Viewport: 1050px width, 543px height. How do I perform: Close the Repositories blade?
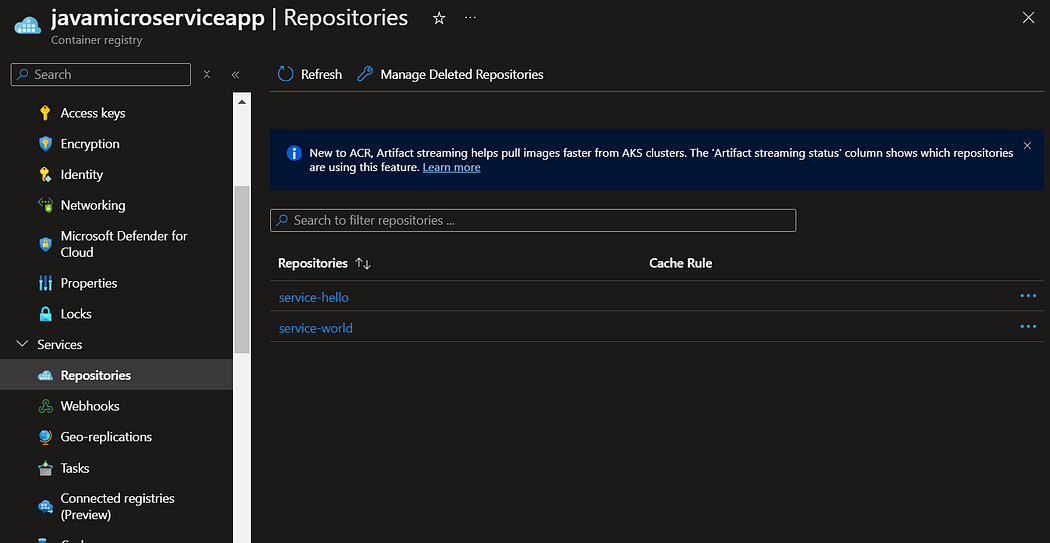[x=1029, y=18]
